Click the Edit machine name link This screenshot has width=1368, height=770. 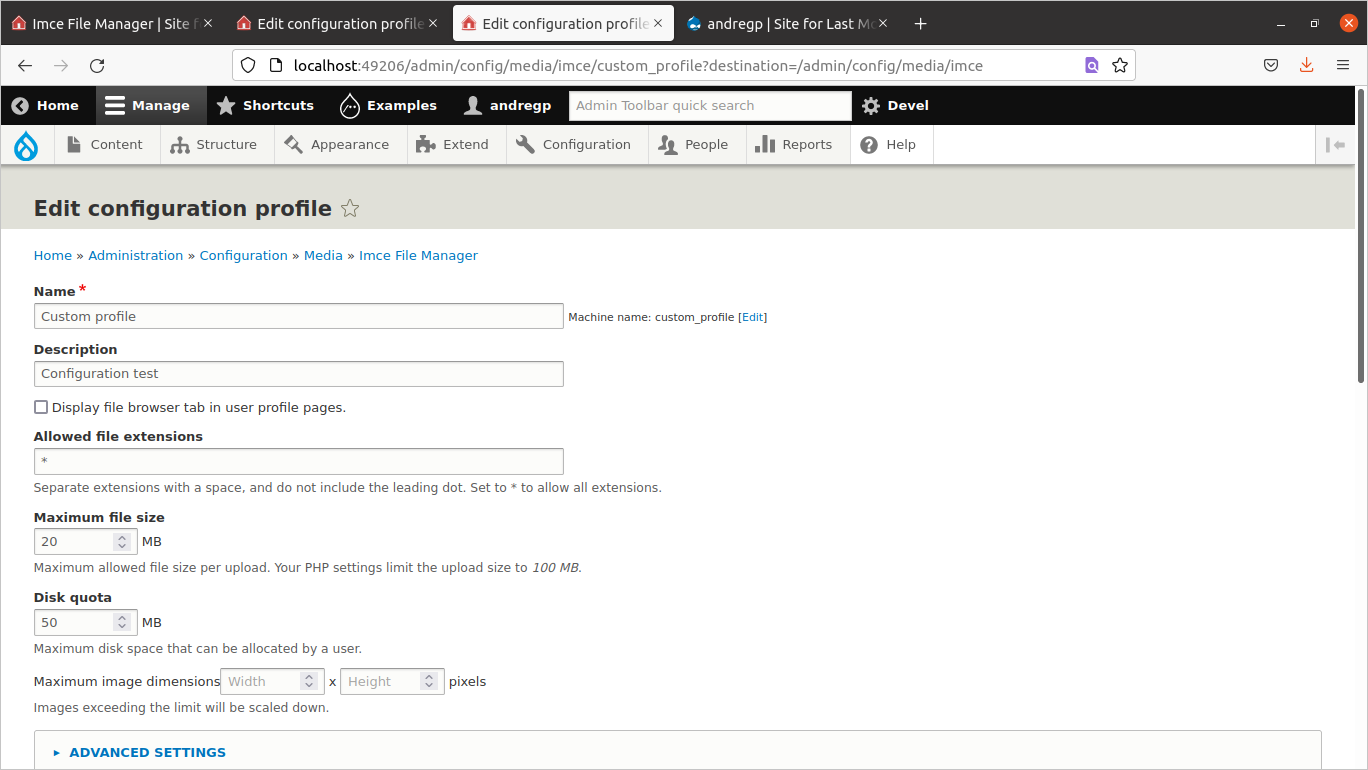pos(751,317)
